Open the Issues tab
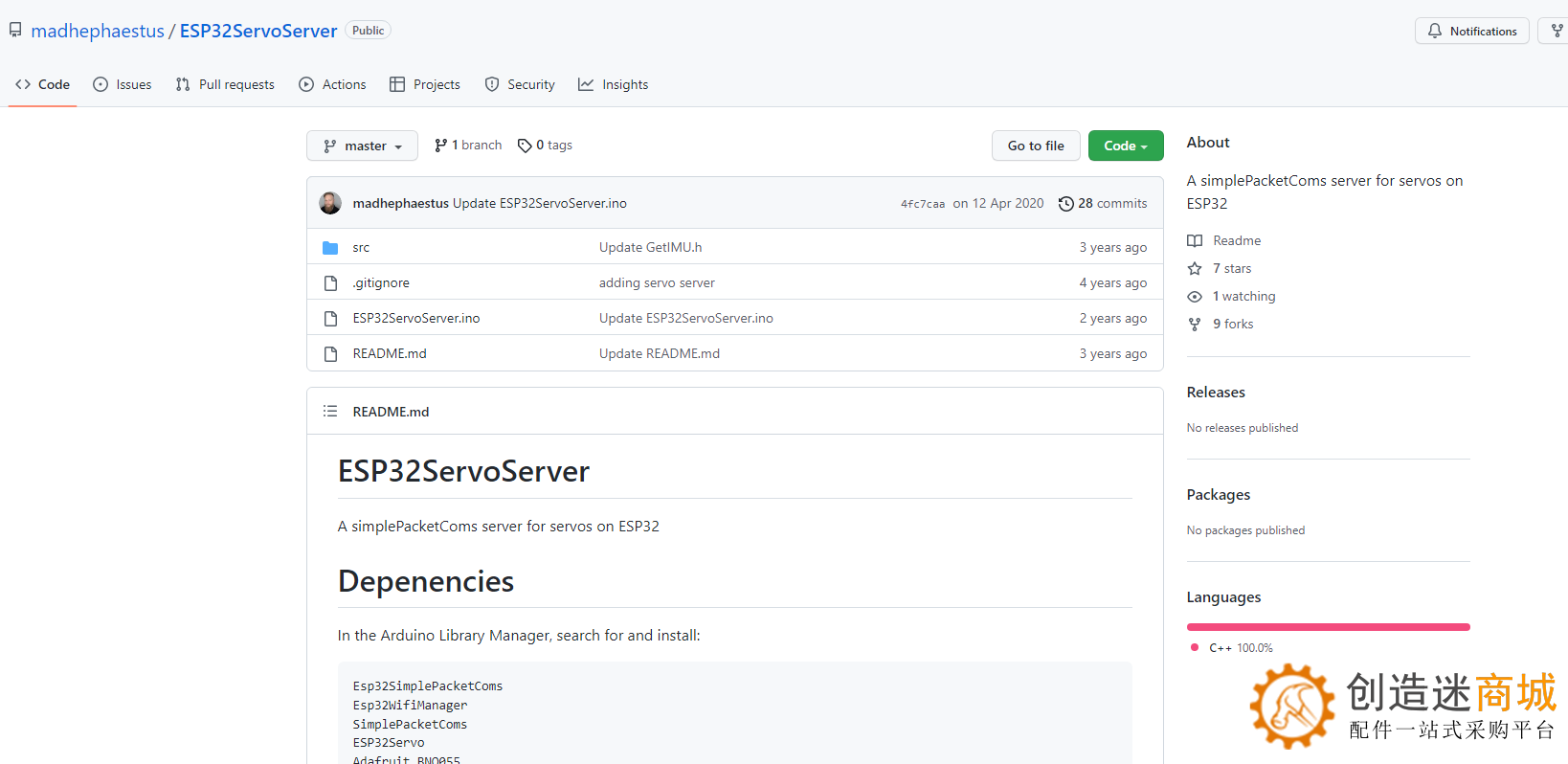This screenshot has height=764, width=1568. (122, 84)
